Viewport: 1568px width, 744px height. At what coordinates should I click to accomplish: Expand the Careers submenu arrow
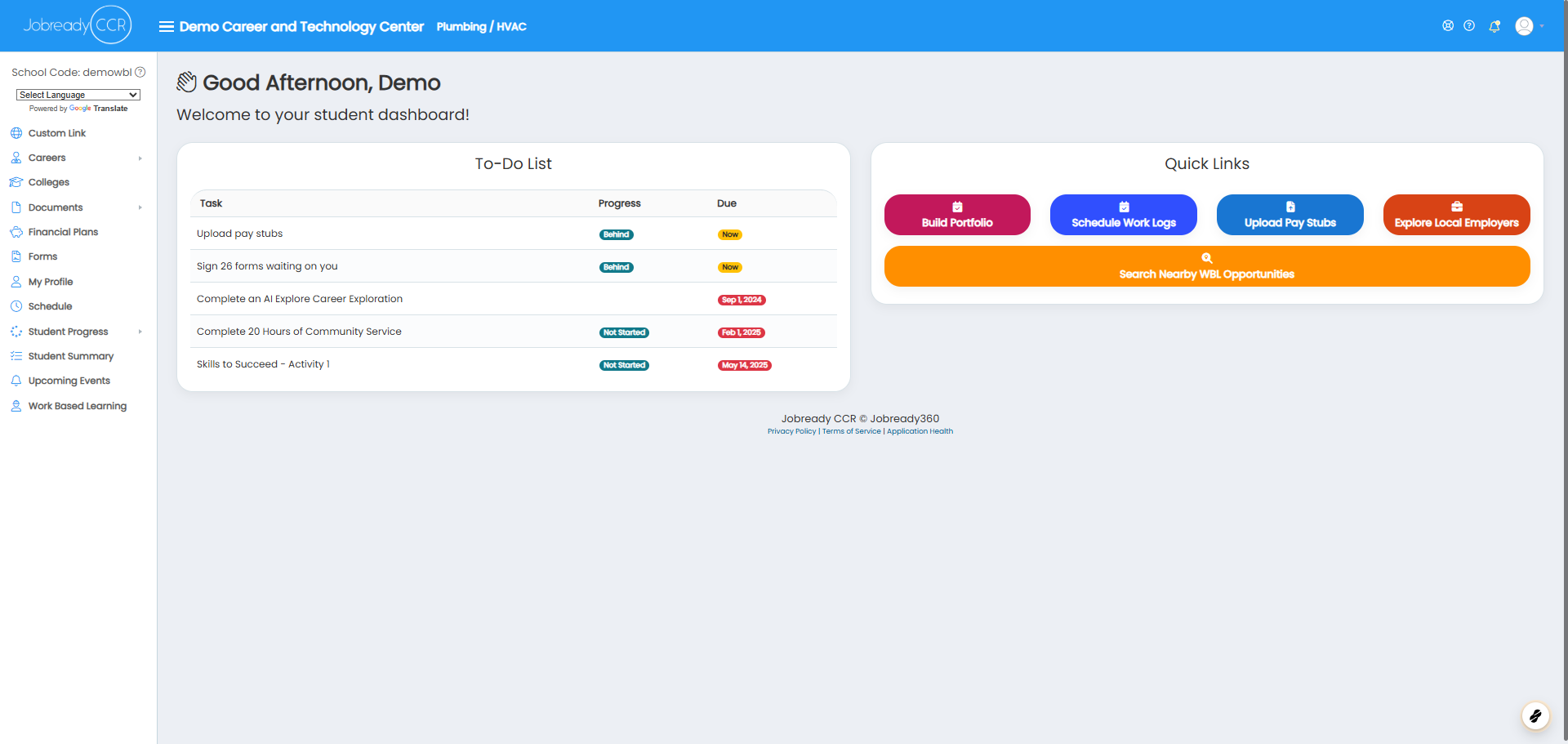click(140, 158)
